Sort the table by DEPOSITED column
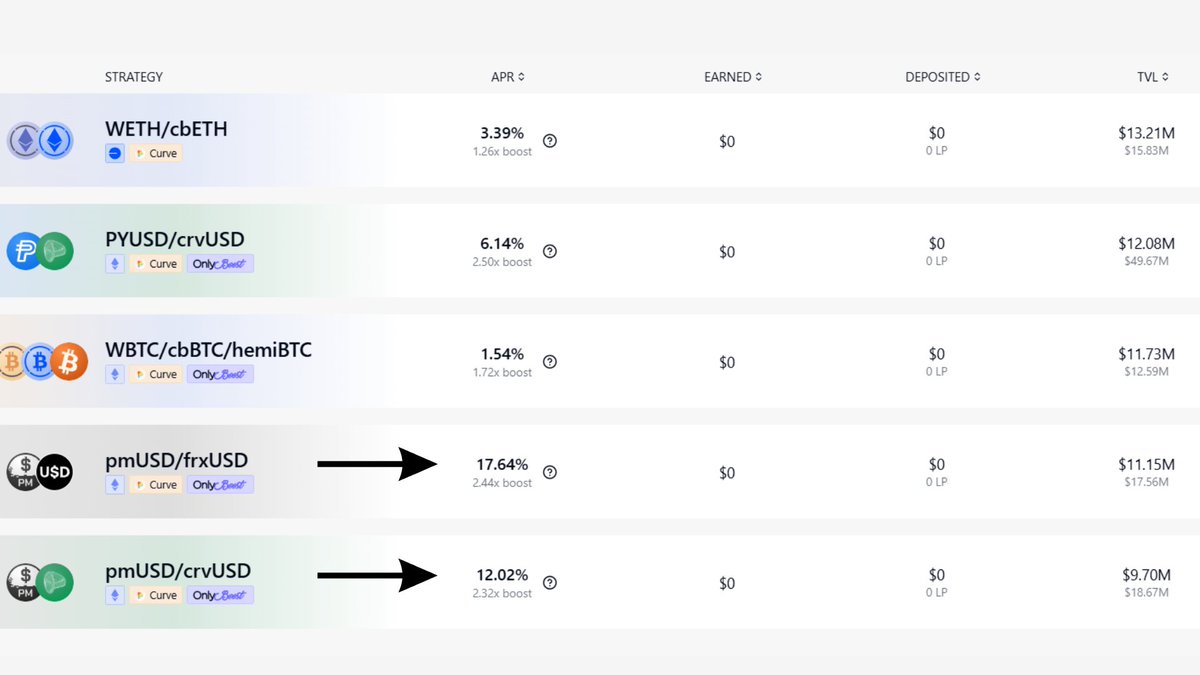 click(943, 77)
